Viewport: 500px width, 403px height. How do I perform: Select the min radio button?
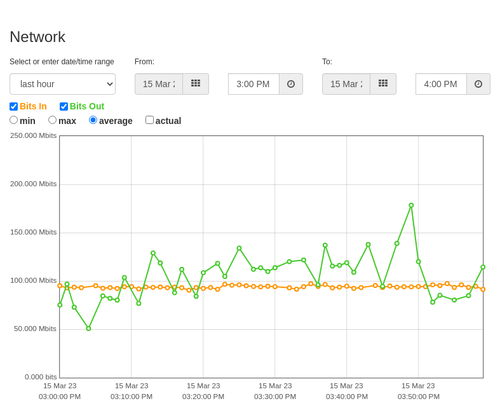point(14,120)
